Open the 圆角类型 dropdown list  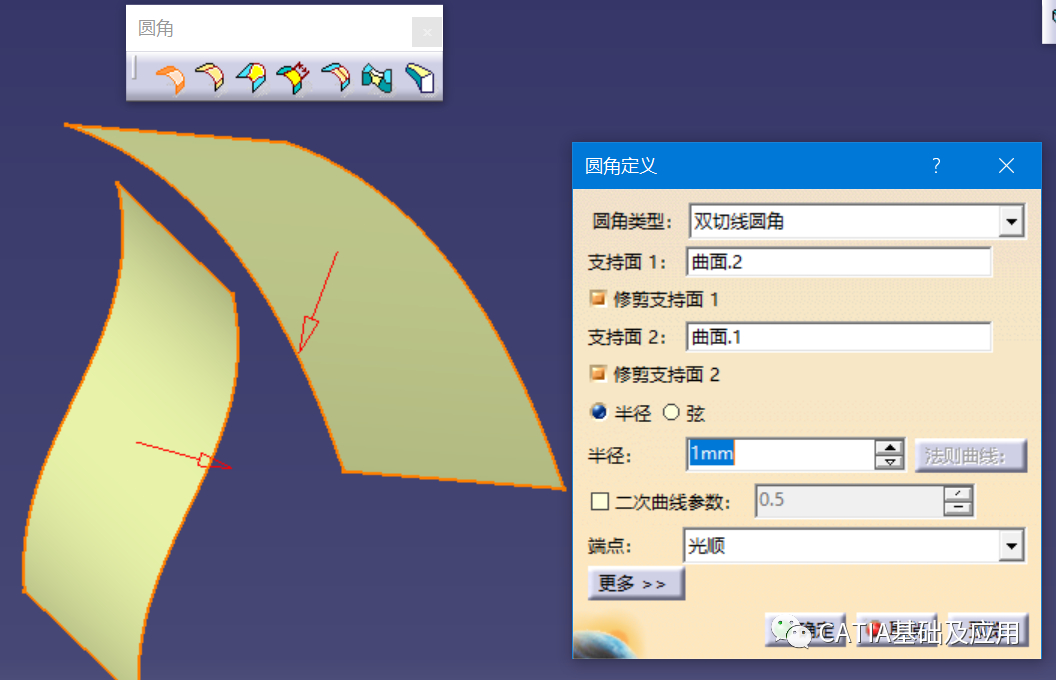[x=1011, y=222]
